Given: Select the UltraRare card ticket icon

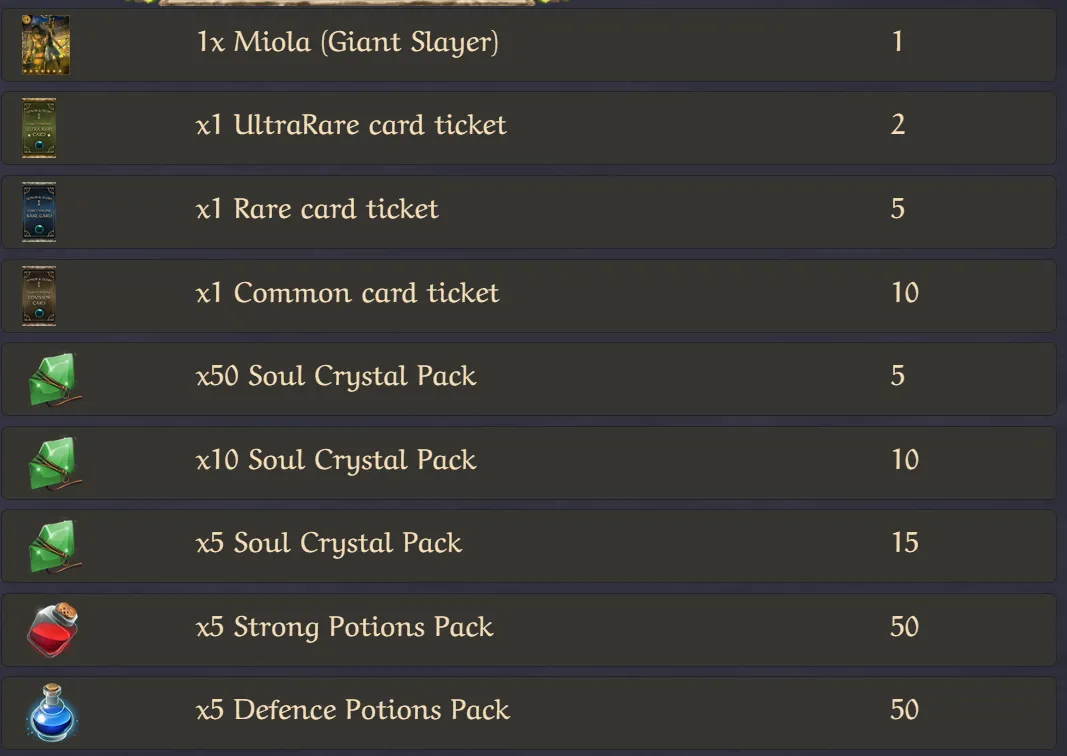Looking at the screenshot, I should tap(39, 128).
